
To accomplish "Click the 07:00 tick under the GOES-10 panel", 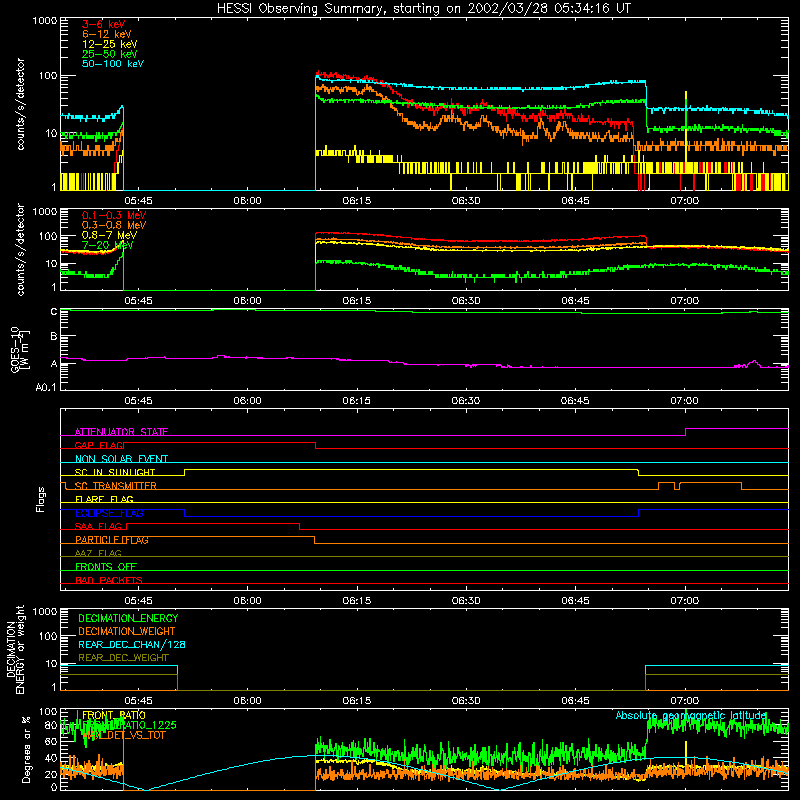I will click(x=684, y=401).
